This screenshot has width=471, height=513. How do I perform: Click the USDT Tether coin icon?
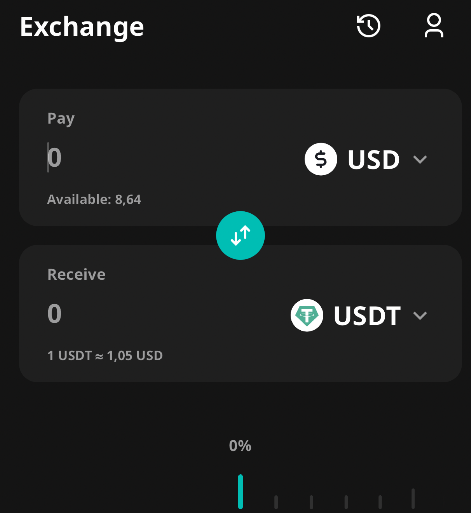tap(307, 315)
